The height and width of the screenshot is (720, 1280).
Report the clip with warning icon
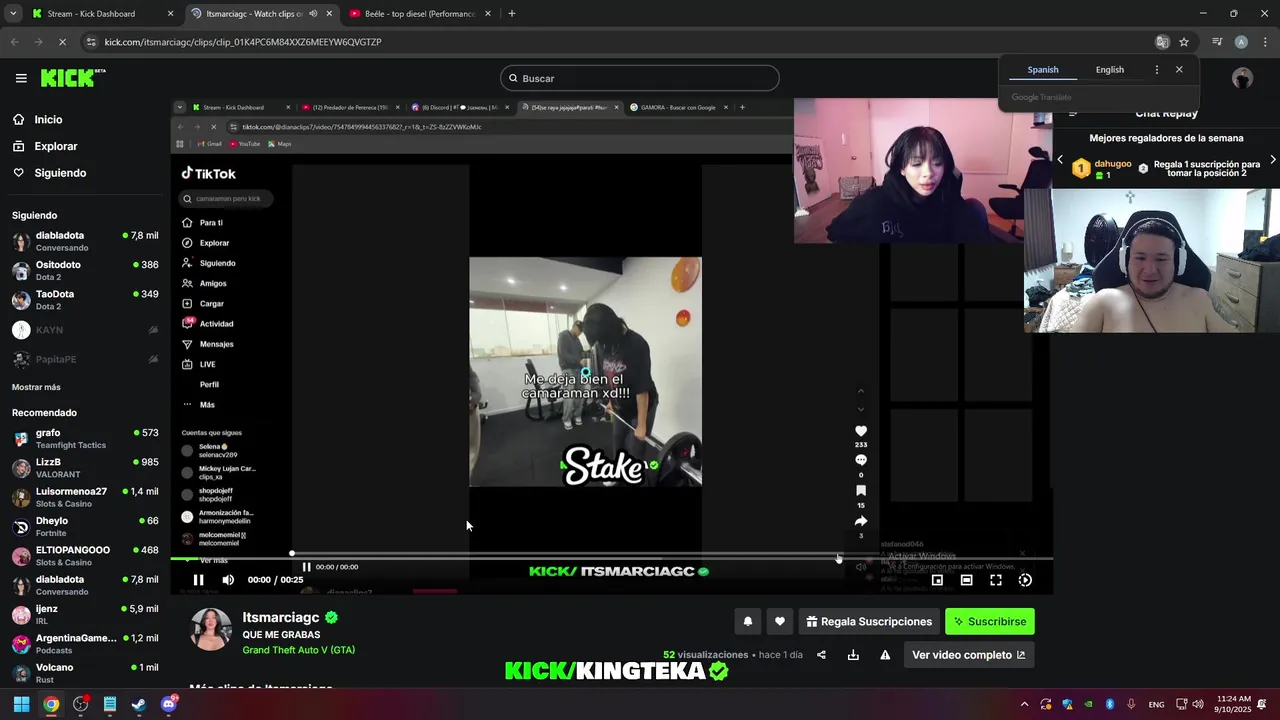(885, 655)
